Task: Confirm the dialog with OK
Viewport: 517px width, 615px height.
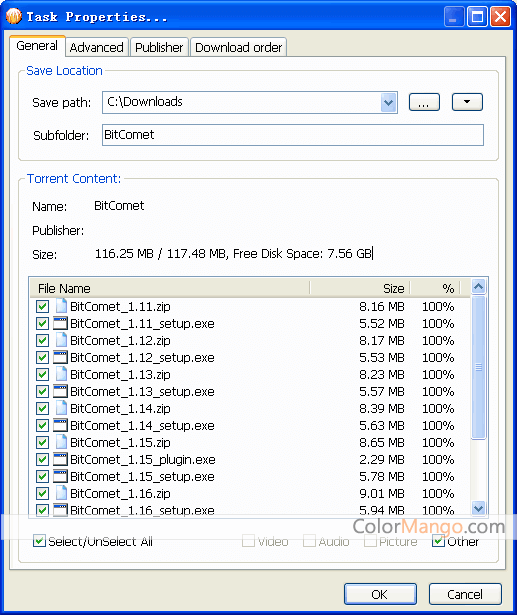Action: coord(380,594)
